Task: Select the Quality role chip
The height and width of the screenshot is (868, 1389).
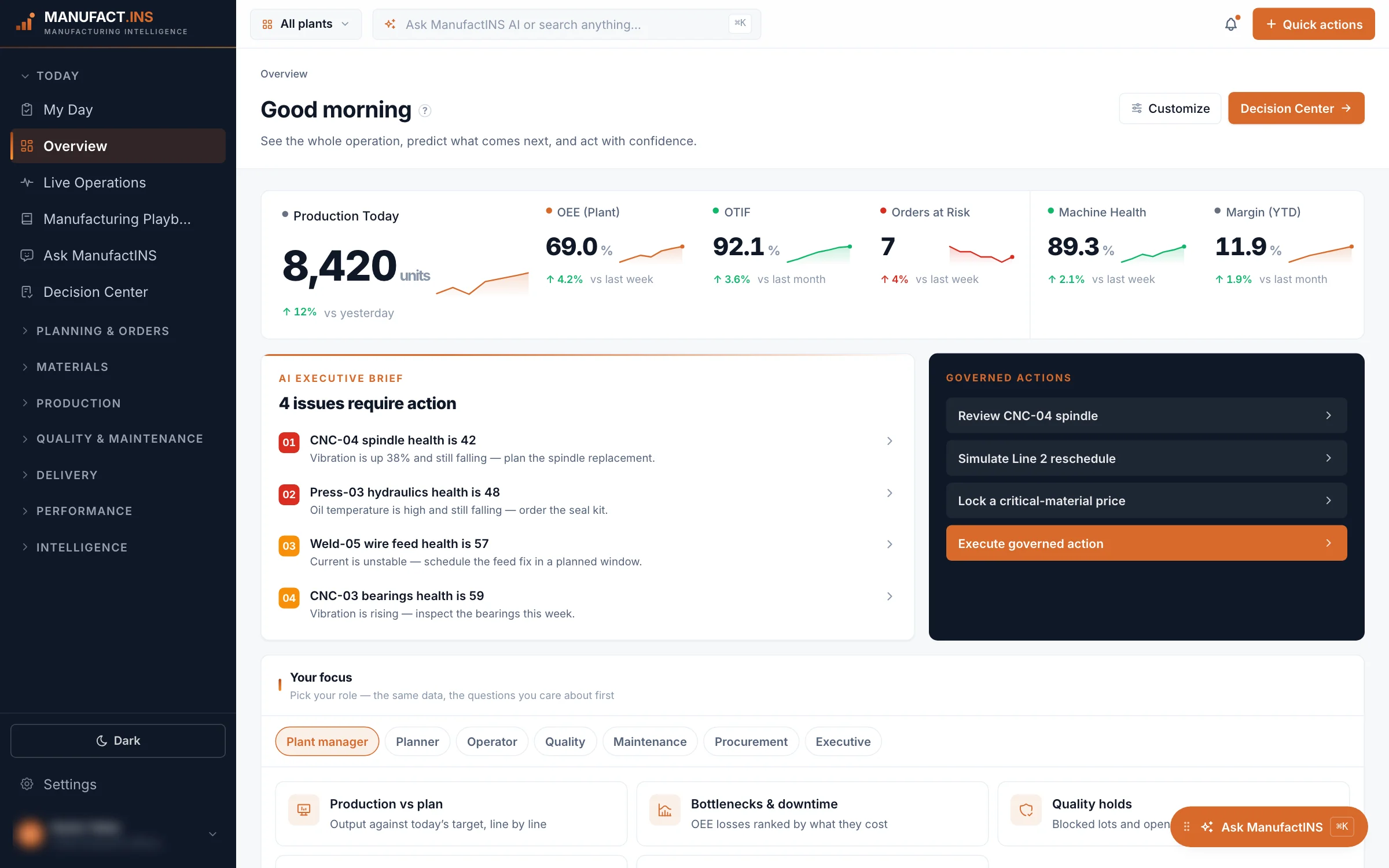Action: click(x=565, y=741)
